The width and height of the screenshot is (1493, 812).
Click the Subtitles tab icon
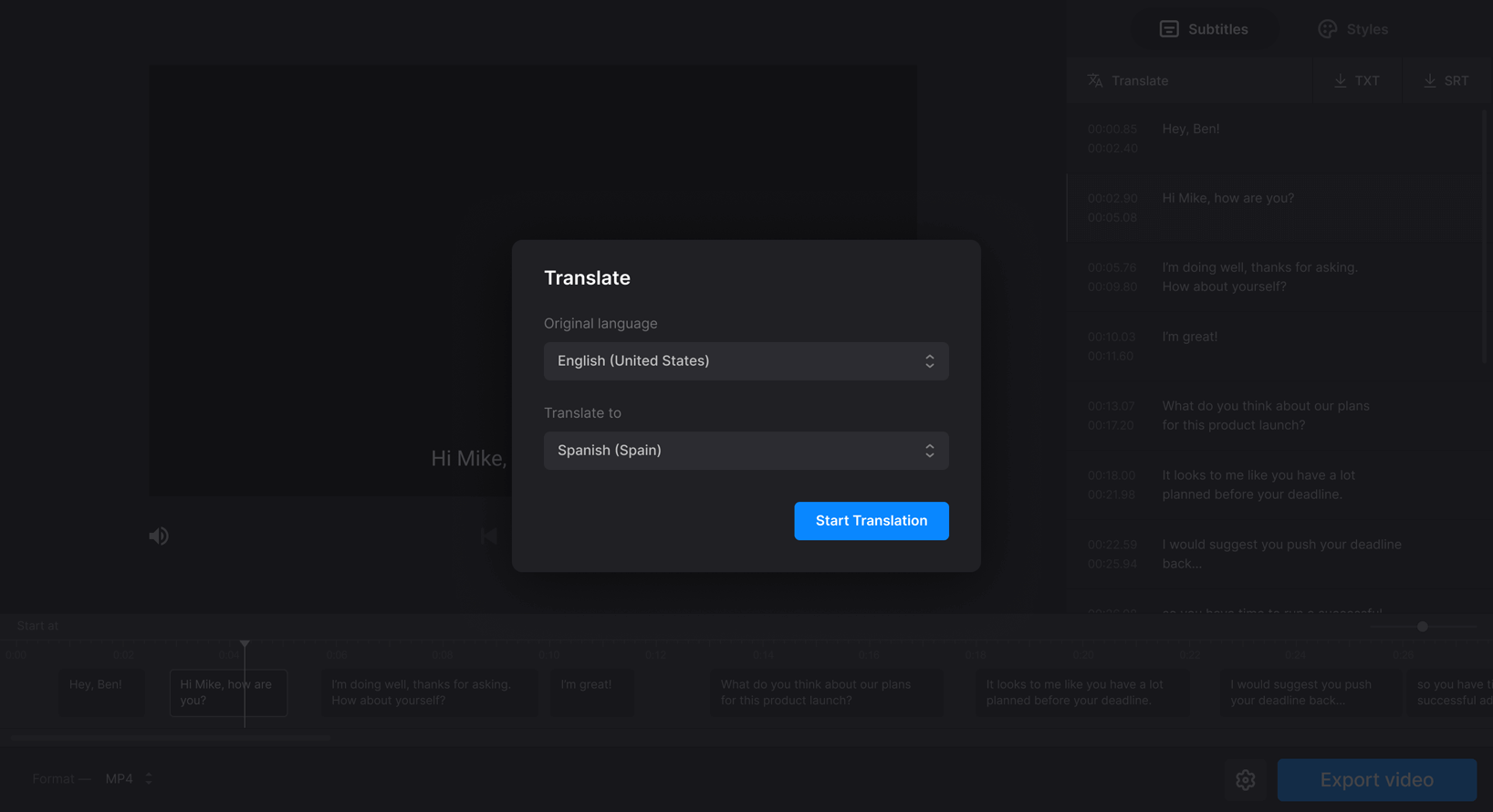pos(1169,29)
